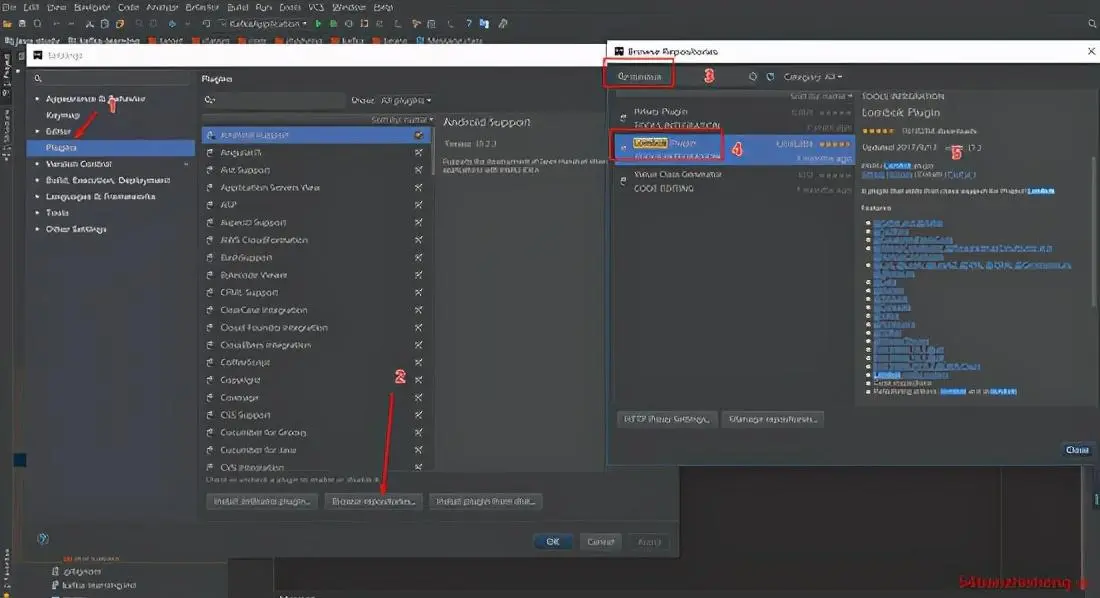Open the File menu

(x=8, y=7)
